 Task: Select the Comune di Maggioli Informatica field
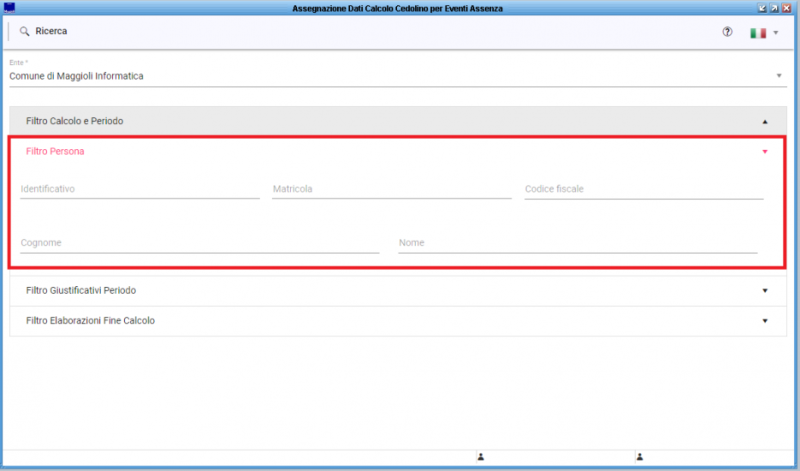pos(397,76)
